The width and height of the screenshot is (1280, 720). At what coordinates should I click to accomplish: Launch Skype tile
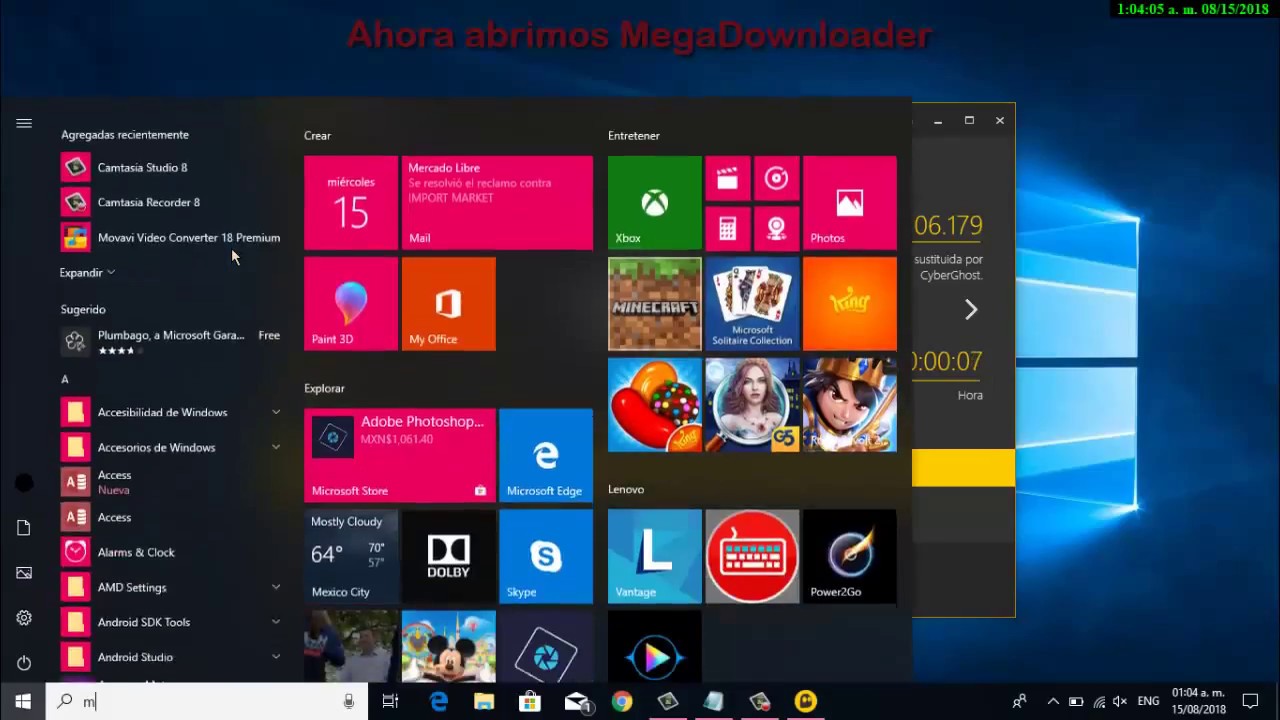(x=546, y=557)
